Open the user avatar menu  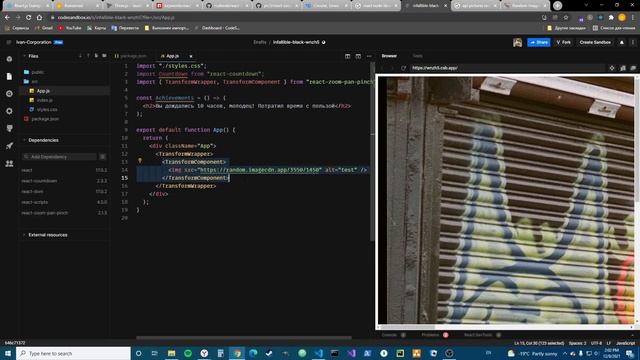coord(517,42)
